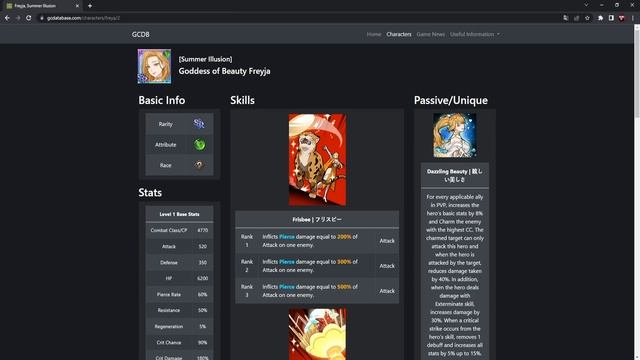
Task: Bookmark this page with star icon
Action: tap(587, 18)
